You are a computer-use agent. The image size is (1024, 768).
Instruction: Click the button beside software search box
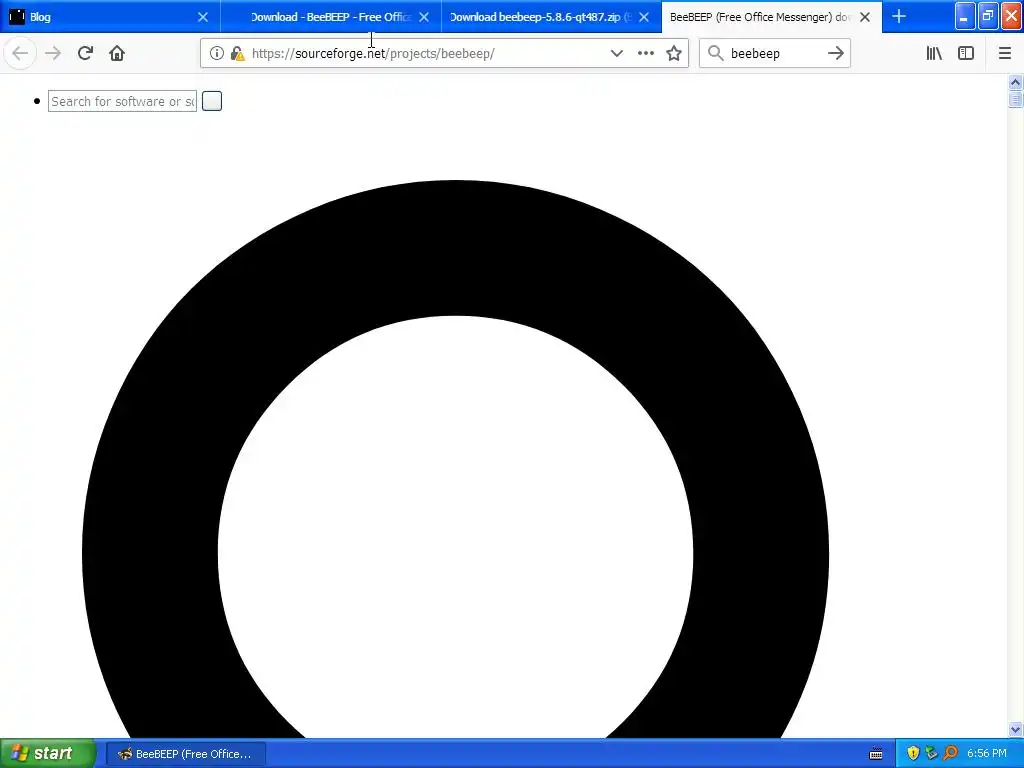coord(212,101)
